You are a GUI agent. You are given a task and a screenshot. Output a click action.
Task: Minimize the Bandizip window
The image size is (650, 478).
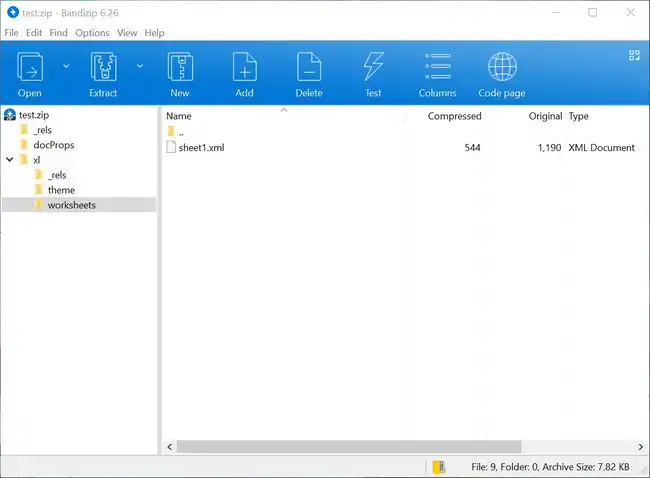[x=556, y=12]
